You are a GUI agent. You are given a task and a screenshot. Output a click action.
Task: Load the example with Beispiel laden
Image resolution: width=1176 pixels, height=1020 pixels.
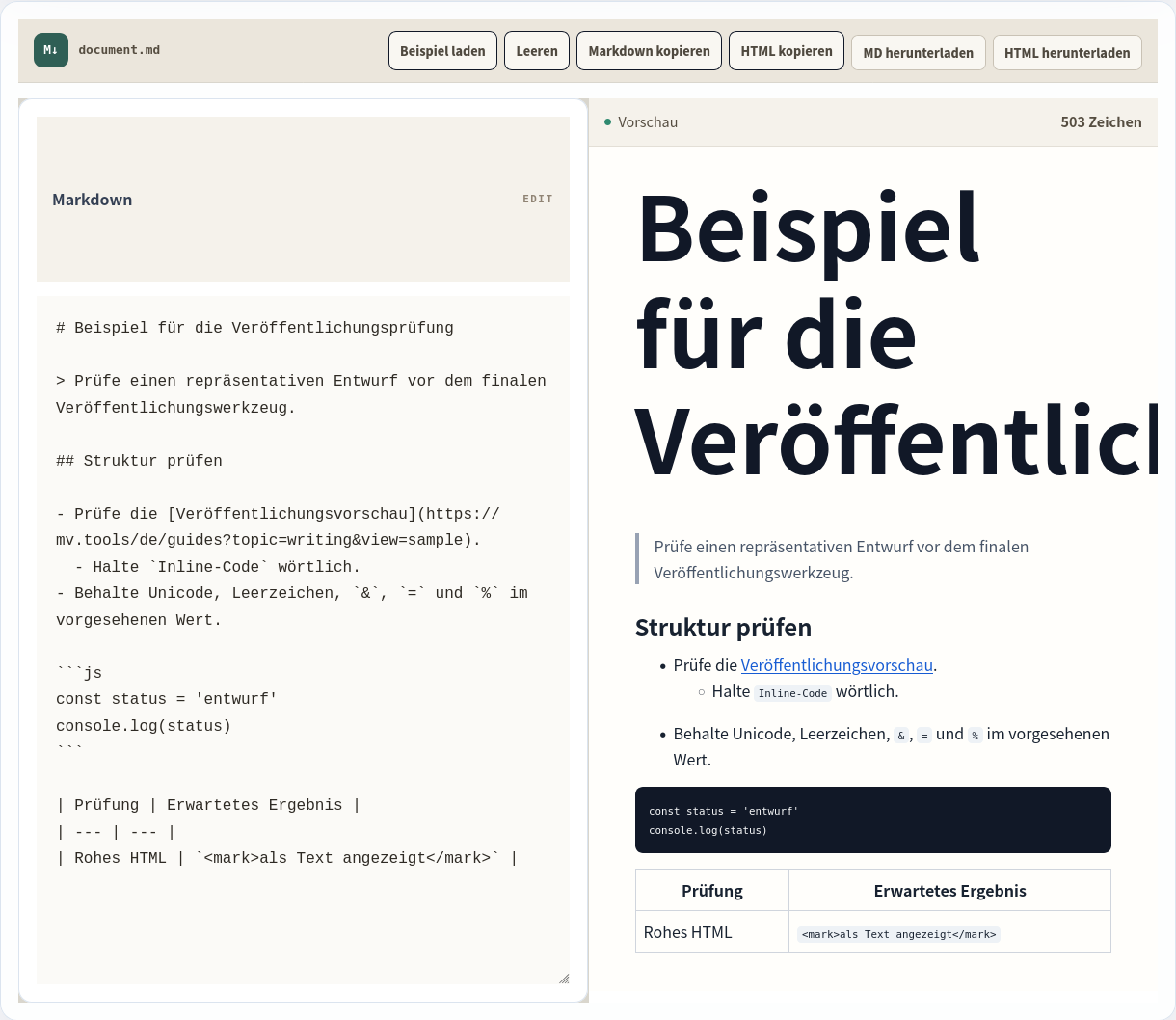(442, 51)
